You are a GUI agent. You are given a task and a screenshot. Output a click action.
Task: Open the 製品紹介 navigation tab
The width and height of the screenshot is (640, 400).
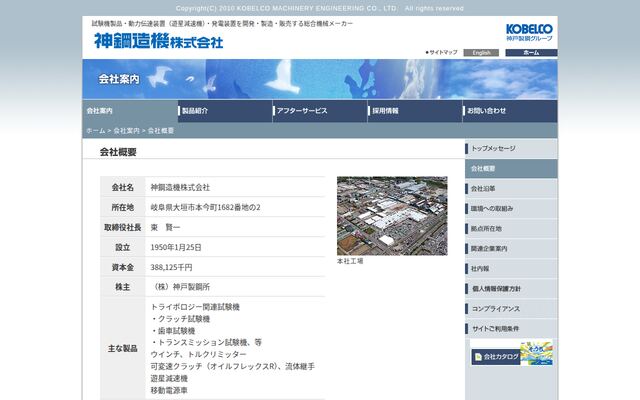pyautogui.click(x=225, y=111)
